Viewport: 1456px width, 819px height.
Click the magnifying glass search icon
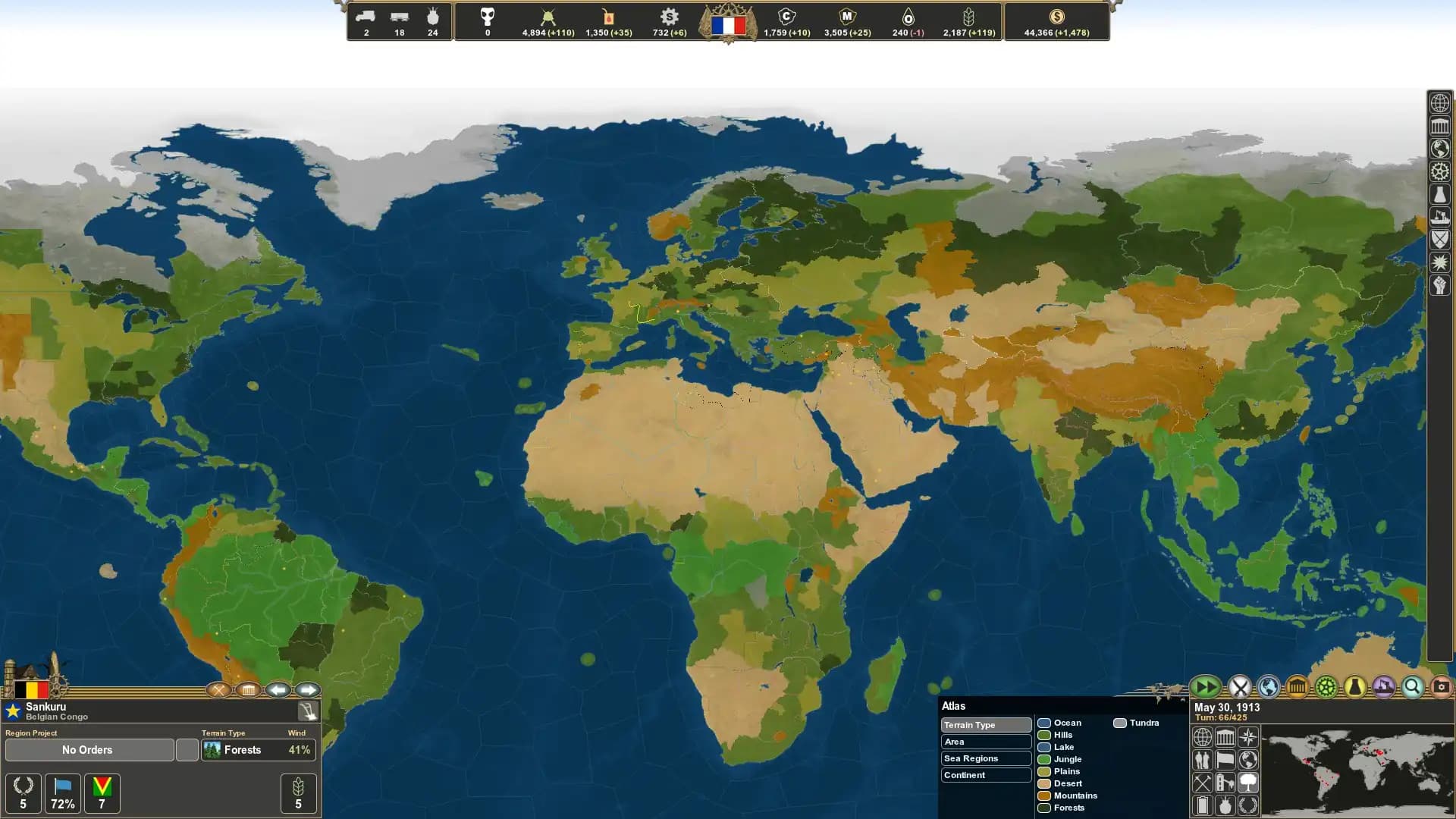coord(1411,687)
